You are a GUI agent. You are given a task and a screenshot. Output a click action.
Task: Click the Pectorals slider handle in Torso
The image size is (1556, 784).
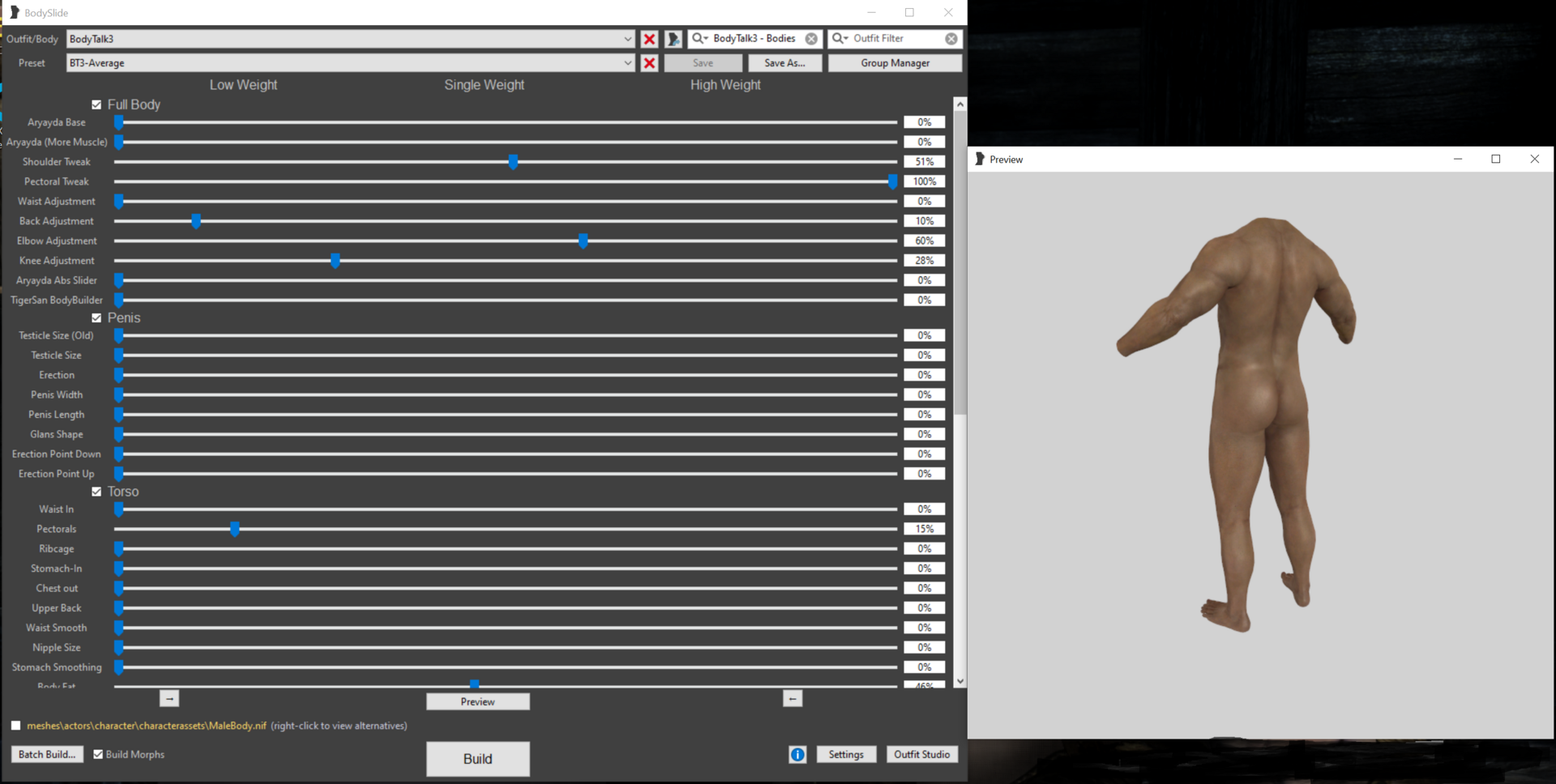point(234,529)
